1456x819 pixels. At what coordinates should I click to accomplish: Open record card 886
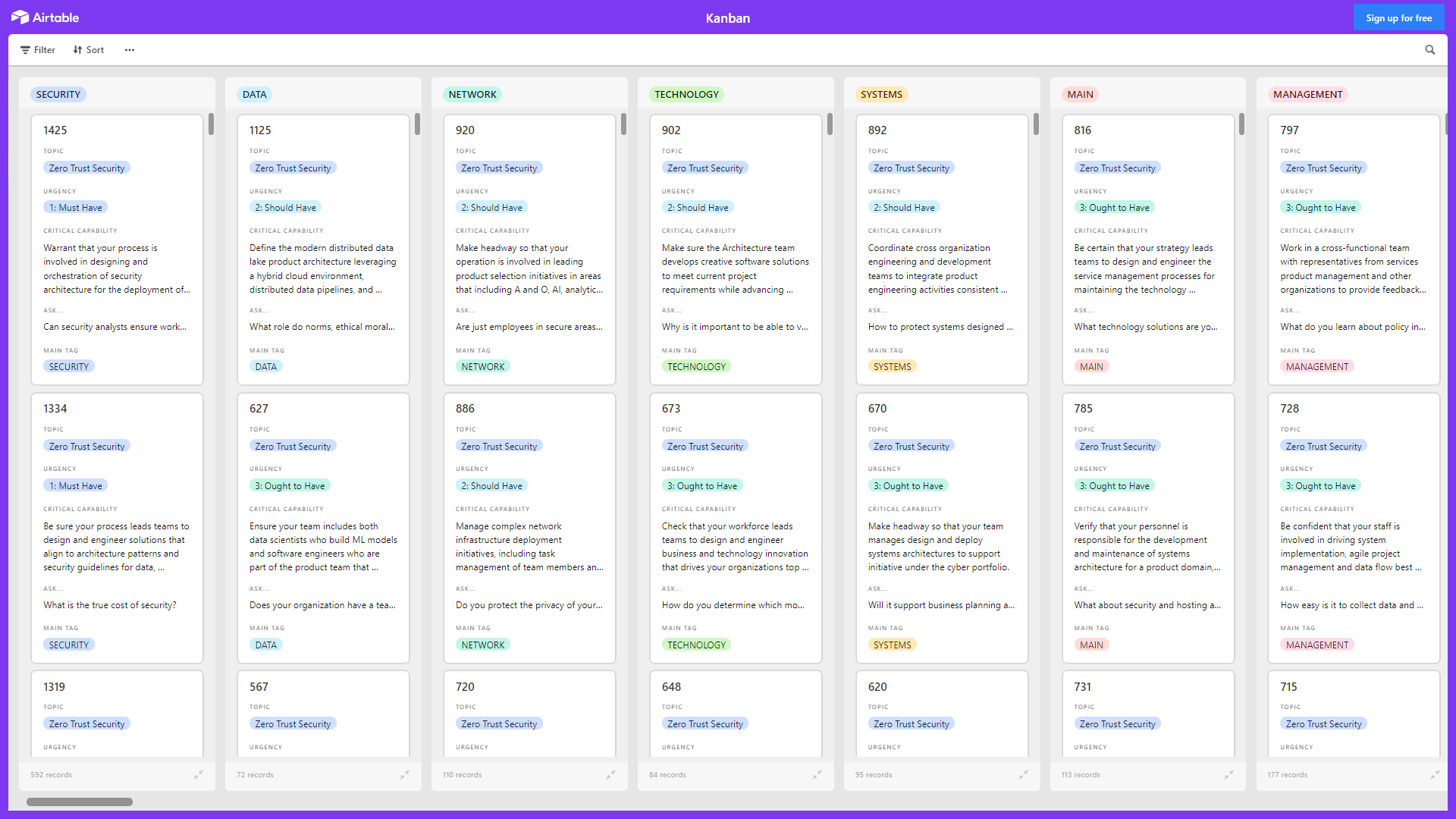point(529,528)
